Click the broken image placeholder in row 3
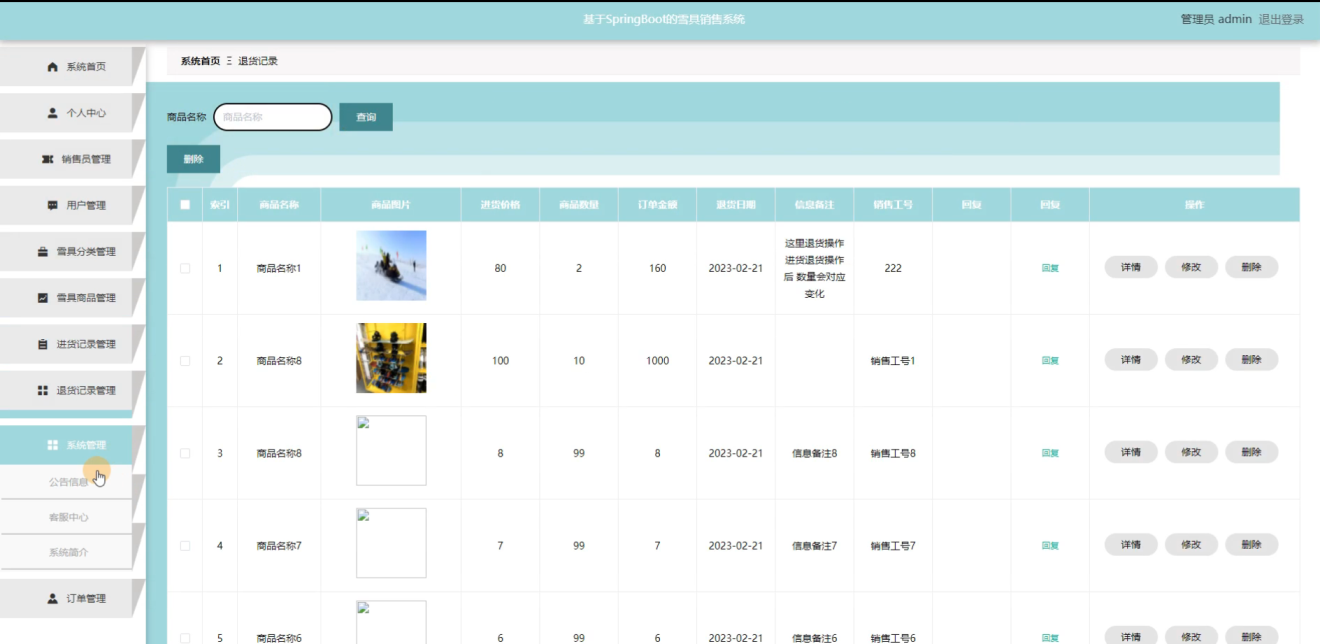Screen dimensions: 1320x644 click(391, 450)
